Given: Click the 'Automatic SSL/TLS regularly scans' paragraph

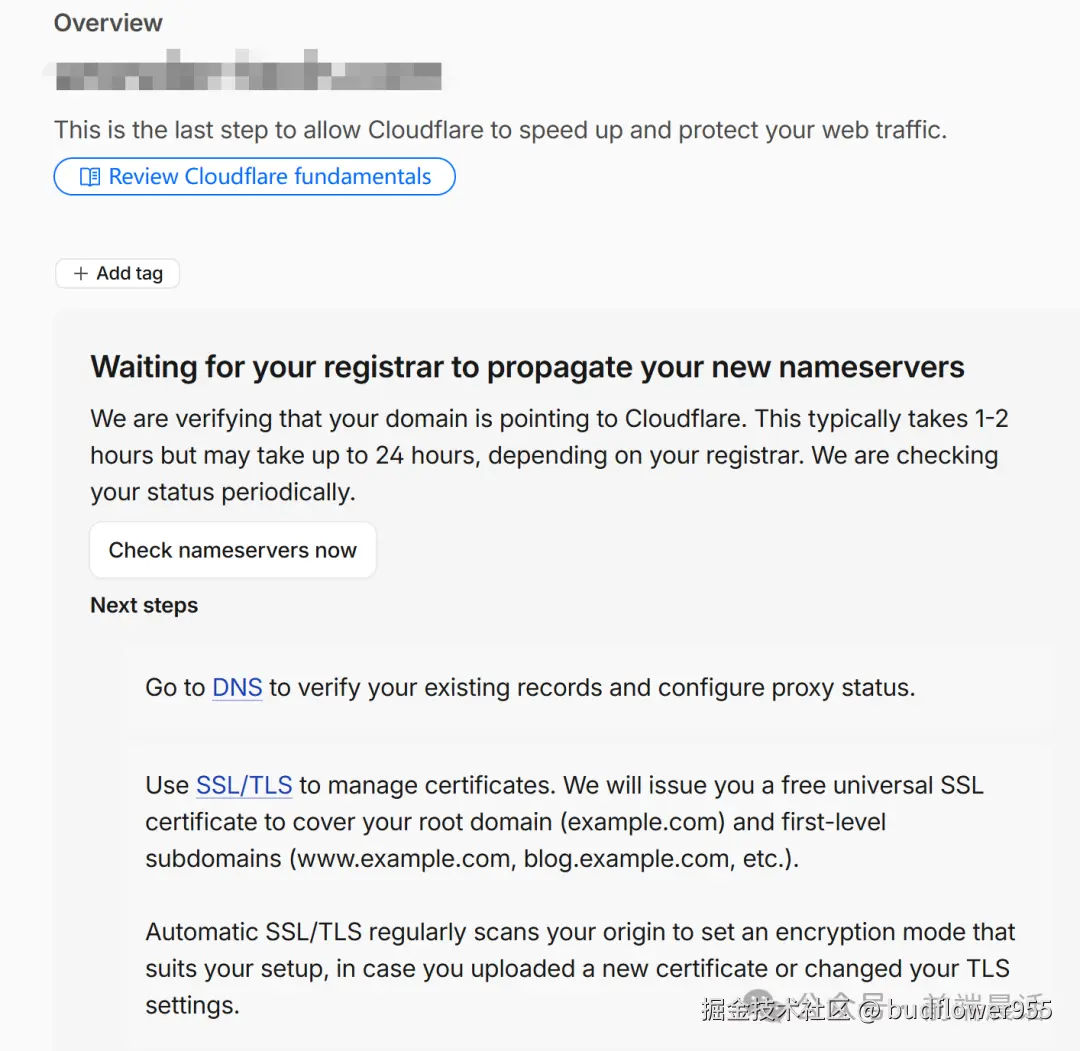Looking at the screenshot, I should click(580, 968).
